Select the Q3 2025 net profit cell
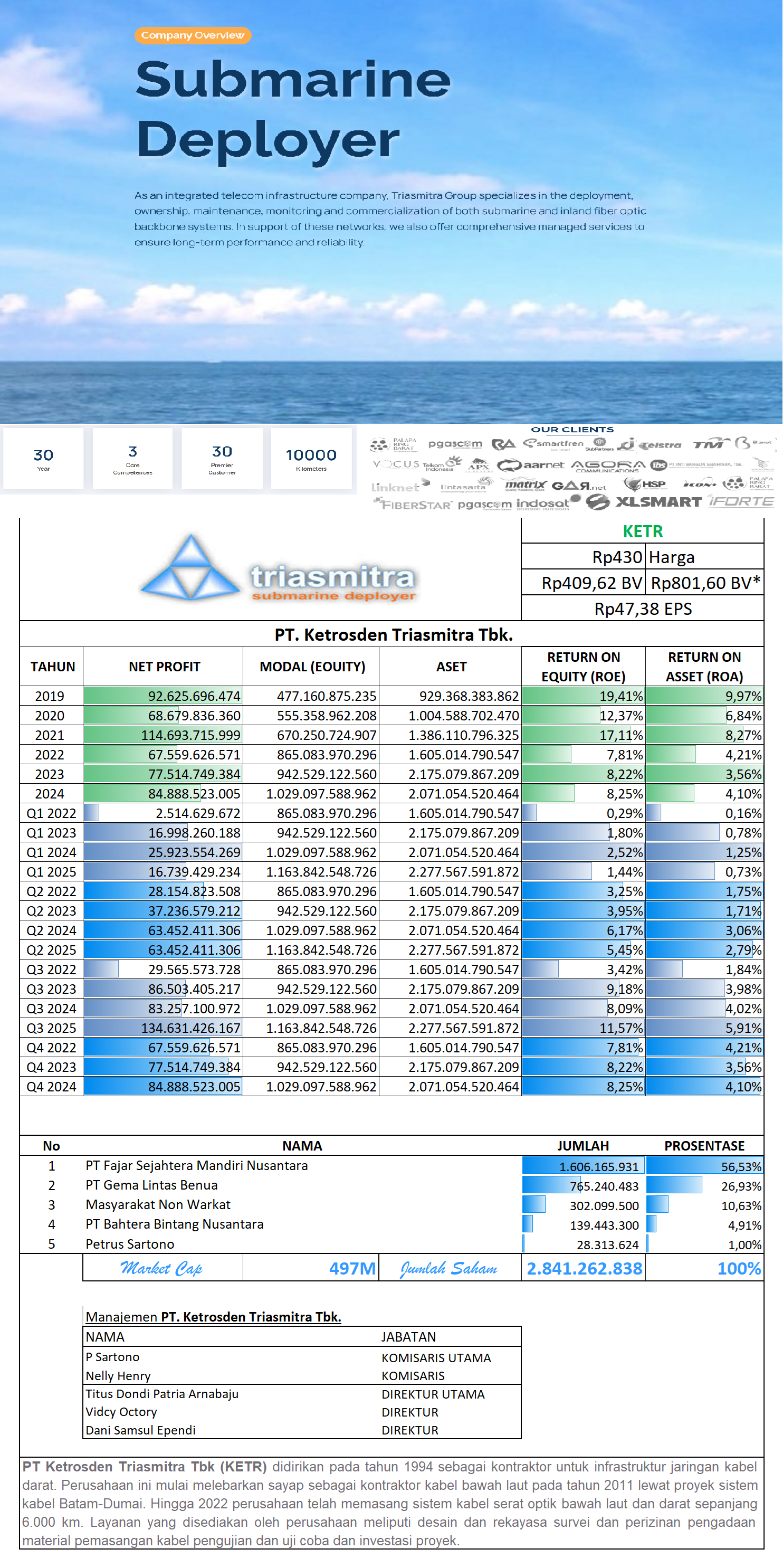 click(x=163, y=1028)
